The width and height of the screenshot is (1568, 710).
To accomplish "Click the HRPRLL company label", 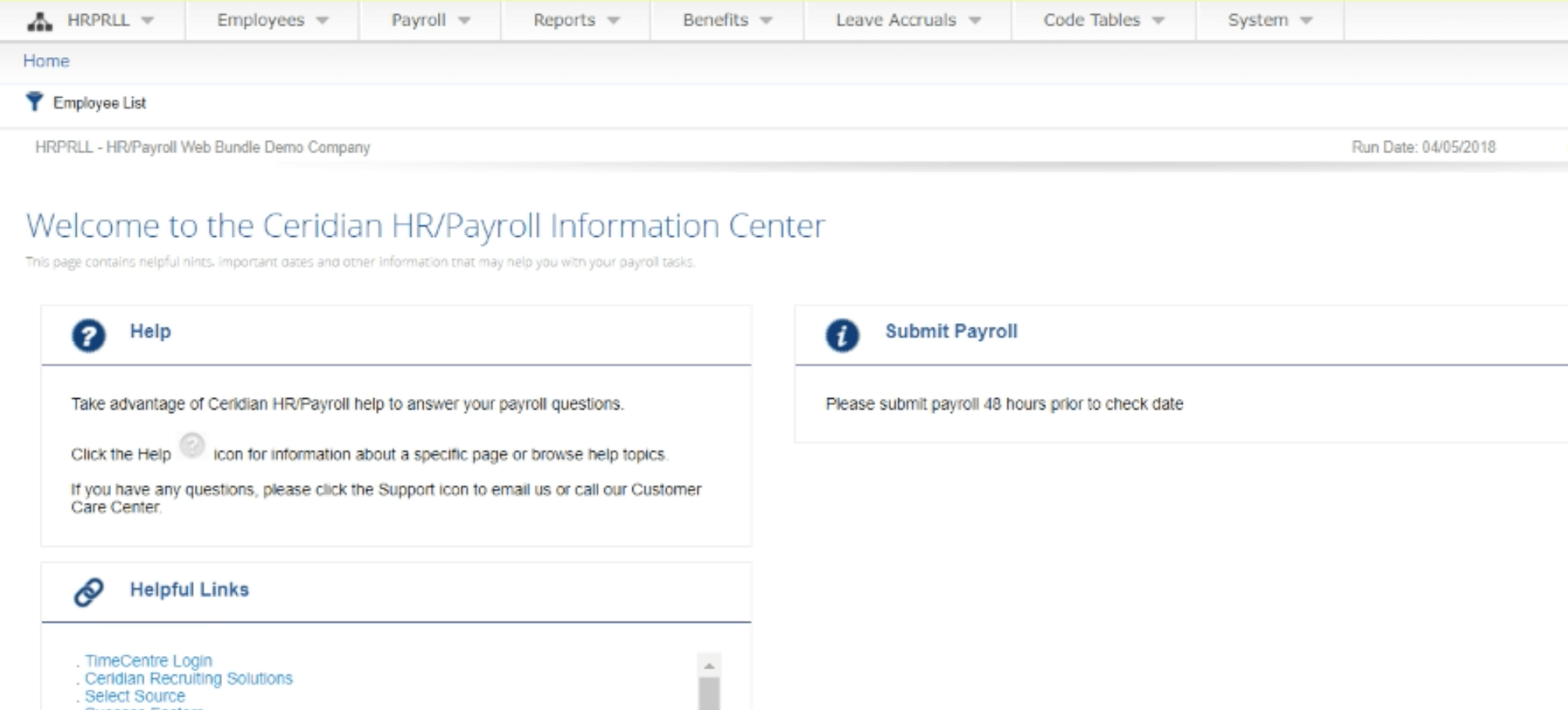I will (x=98, y=20).
